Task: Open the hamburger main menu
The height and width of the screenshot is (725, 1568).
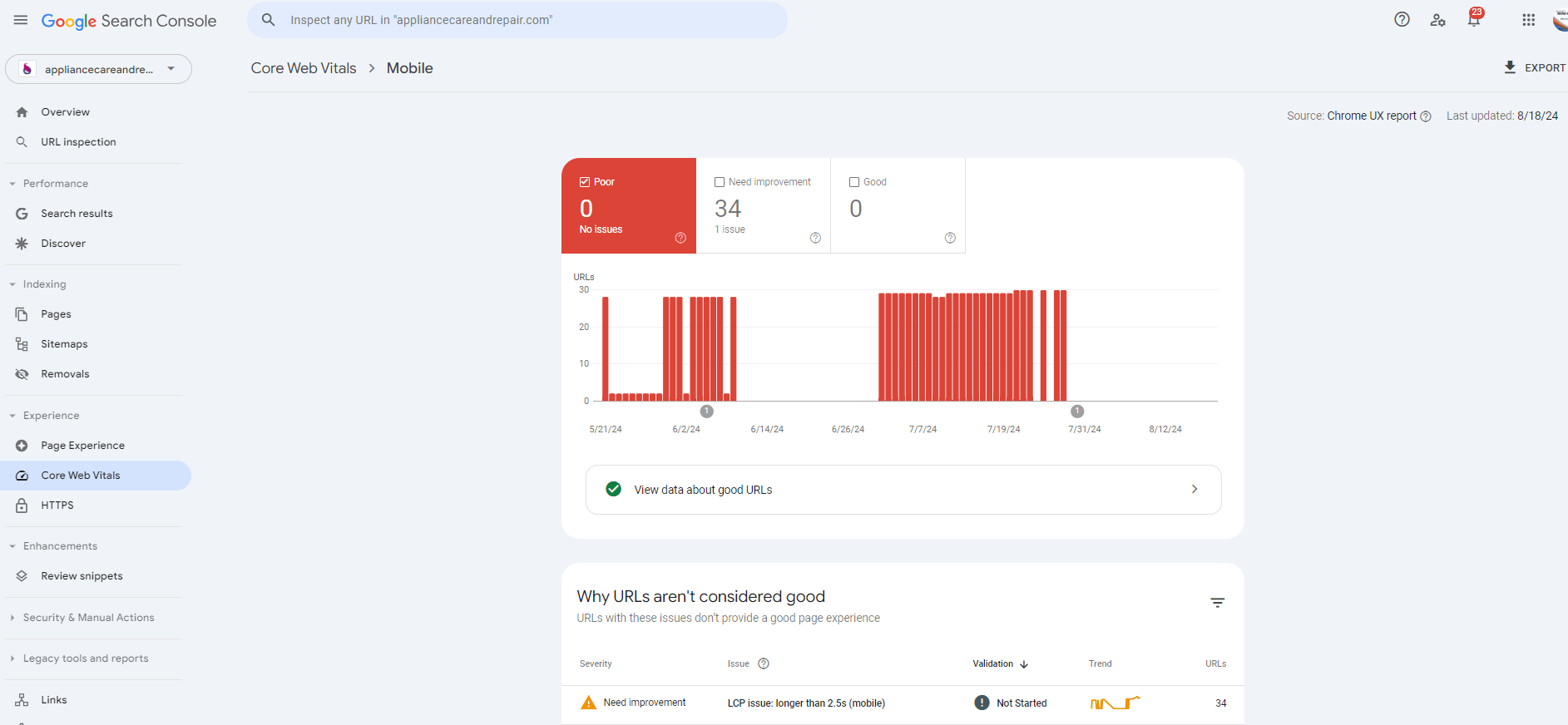Action: [x=21, y=20]
